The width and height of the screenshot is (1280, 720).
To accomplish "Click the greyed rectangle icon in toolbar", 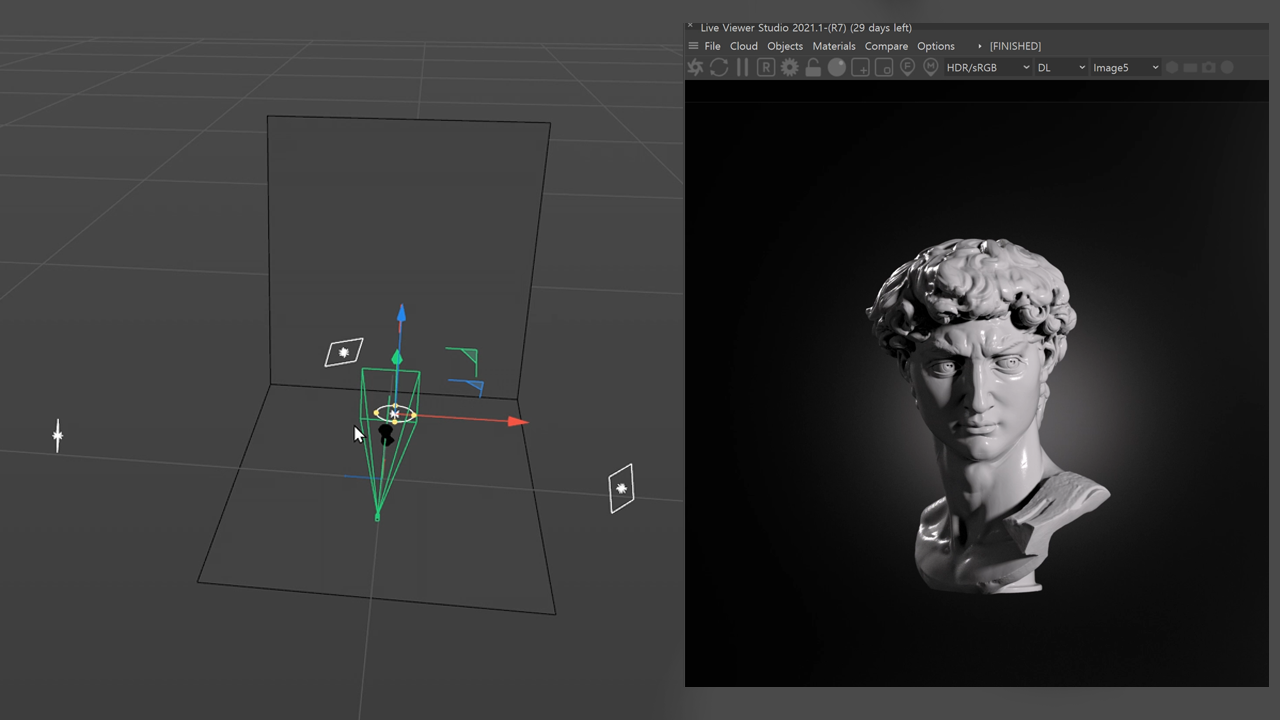I will [1190, 67].
